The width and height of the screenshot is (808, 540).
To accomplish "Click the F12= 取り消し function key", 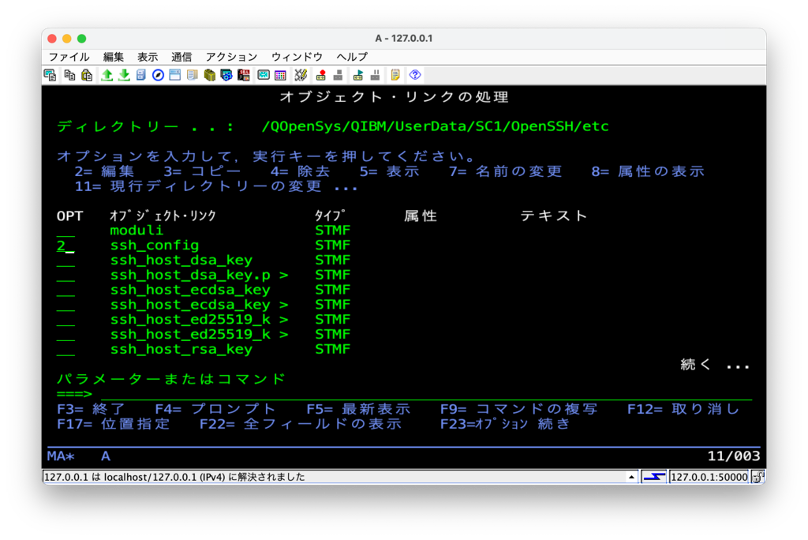I will point(683,409).
